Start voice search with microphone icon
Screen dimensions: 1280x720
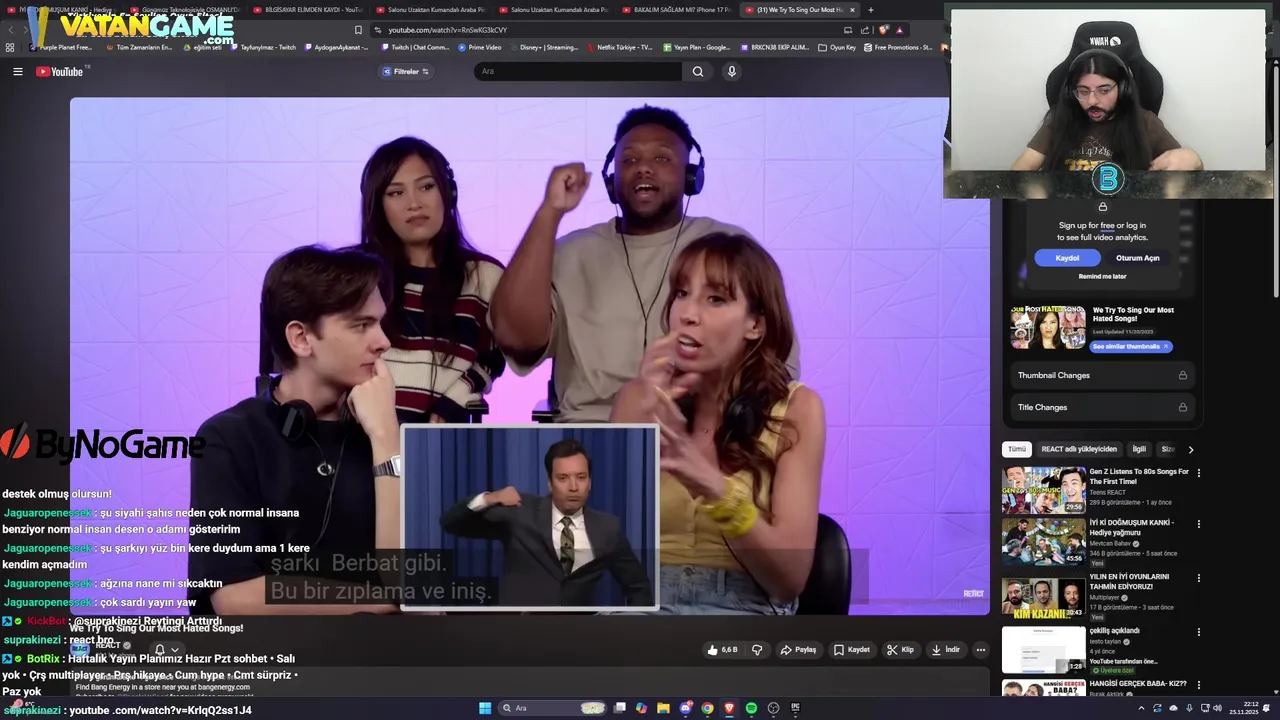click(732, 71)
